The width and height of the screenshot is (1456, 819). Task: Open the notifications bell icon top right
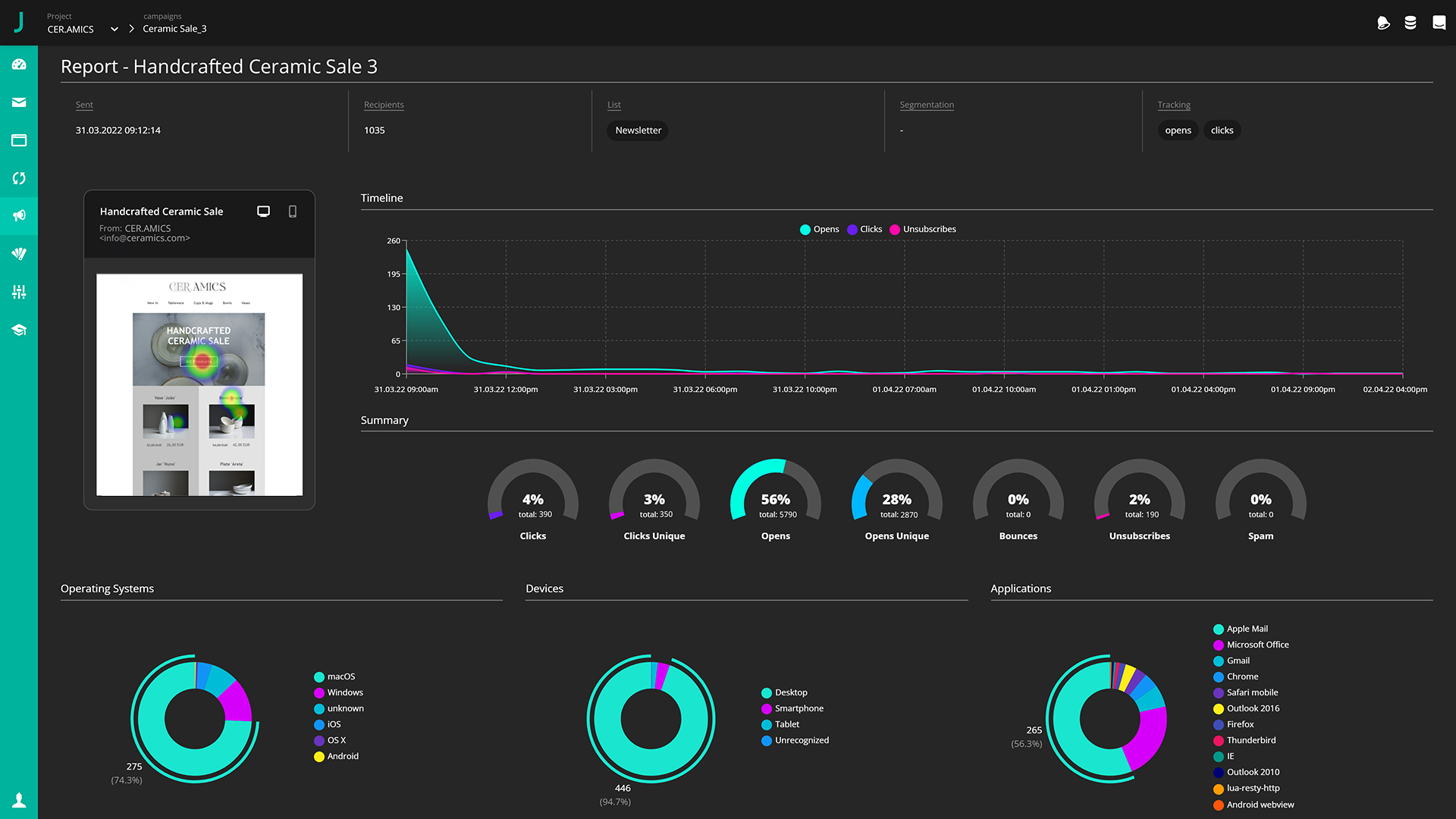click(1383, 23)
